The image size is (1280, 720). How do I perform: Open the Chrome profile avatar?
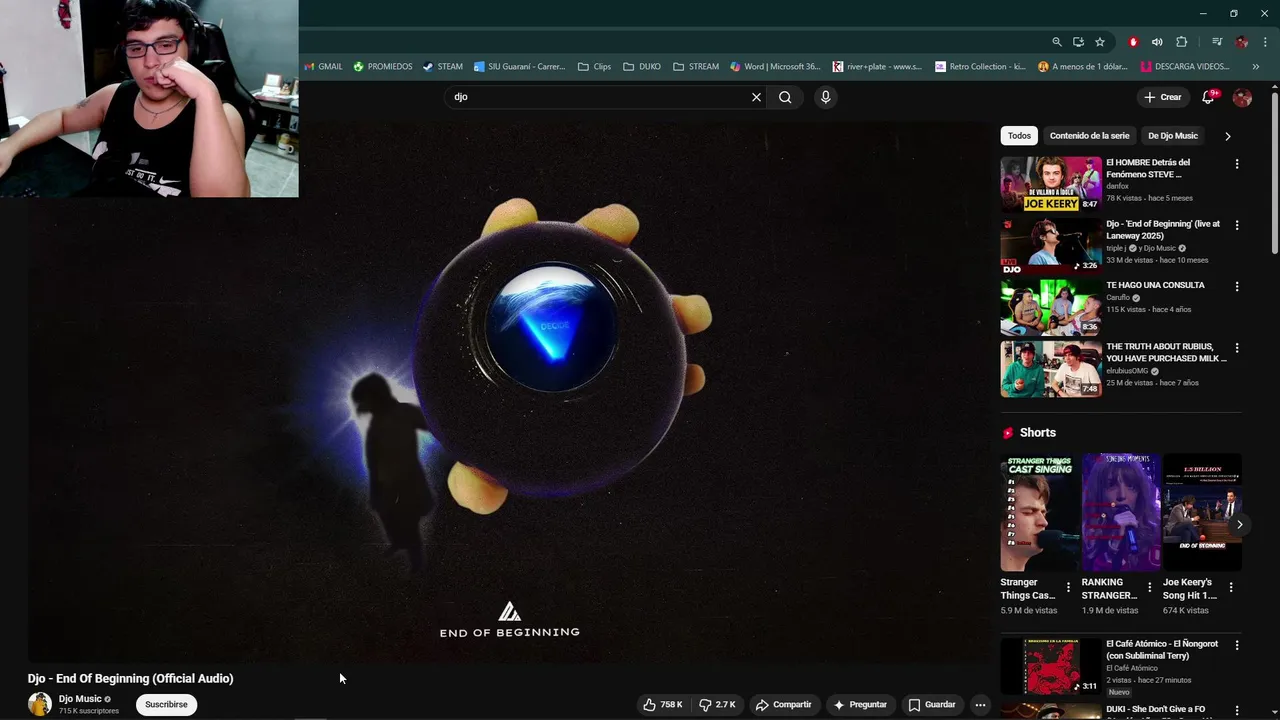tap(1242, 42)
